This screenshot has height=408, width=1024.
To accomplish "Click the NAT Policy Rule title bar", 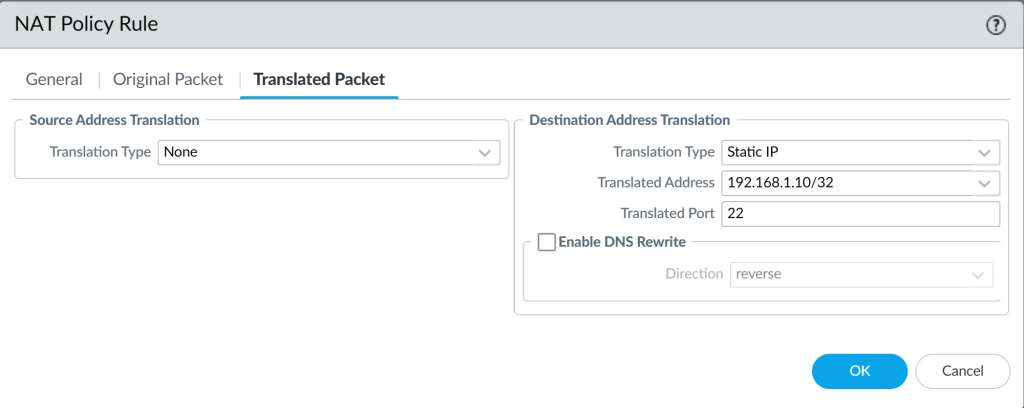I will [x=496, y=25].
